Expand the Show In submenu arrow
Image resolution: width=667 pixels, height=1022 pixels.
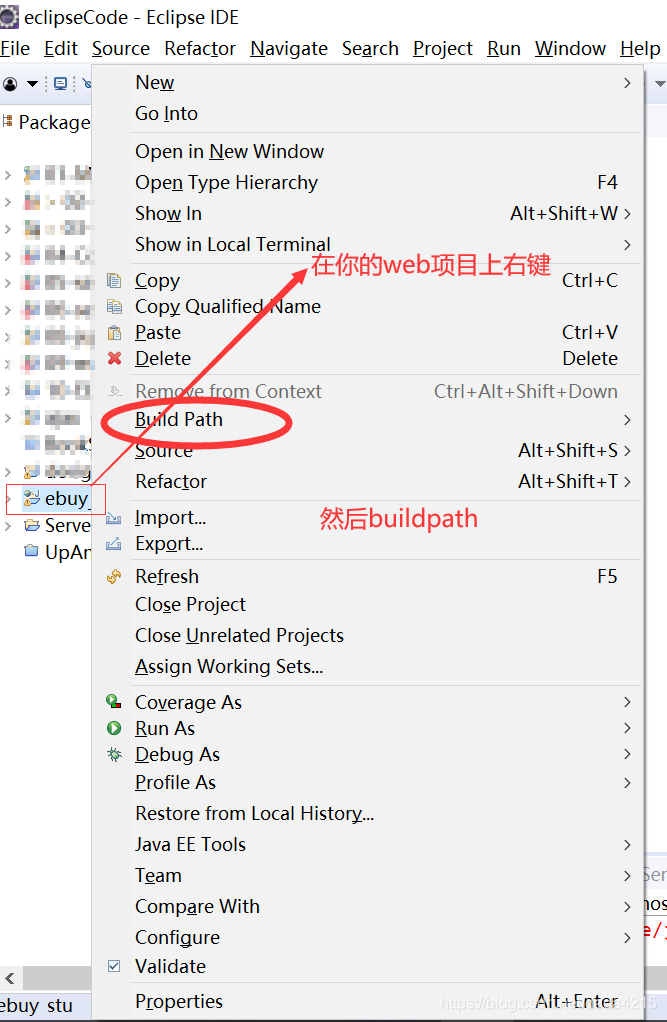point(627,214)
